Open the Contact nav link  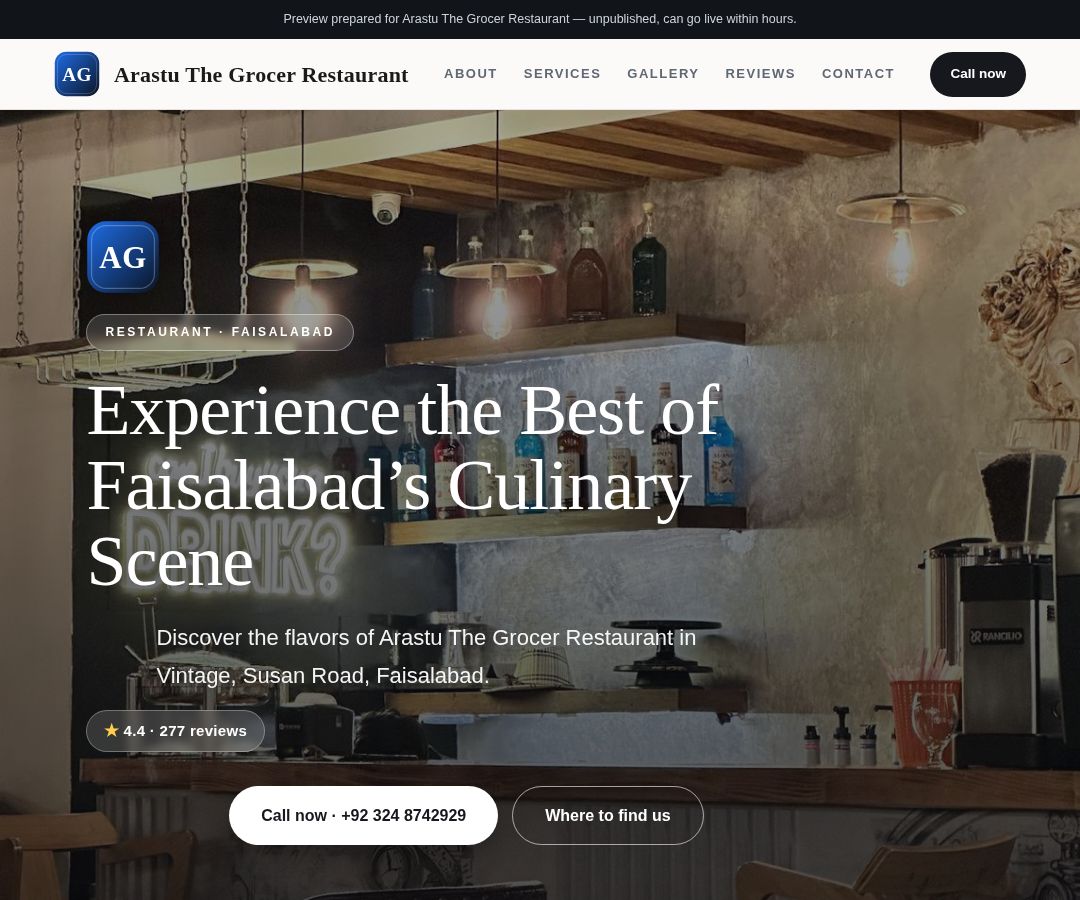pos(858,74)
